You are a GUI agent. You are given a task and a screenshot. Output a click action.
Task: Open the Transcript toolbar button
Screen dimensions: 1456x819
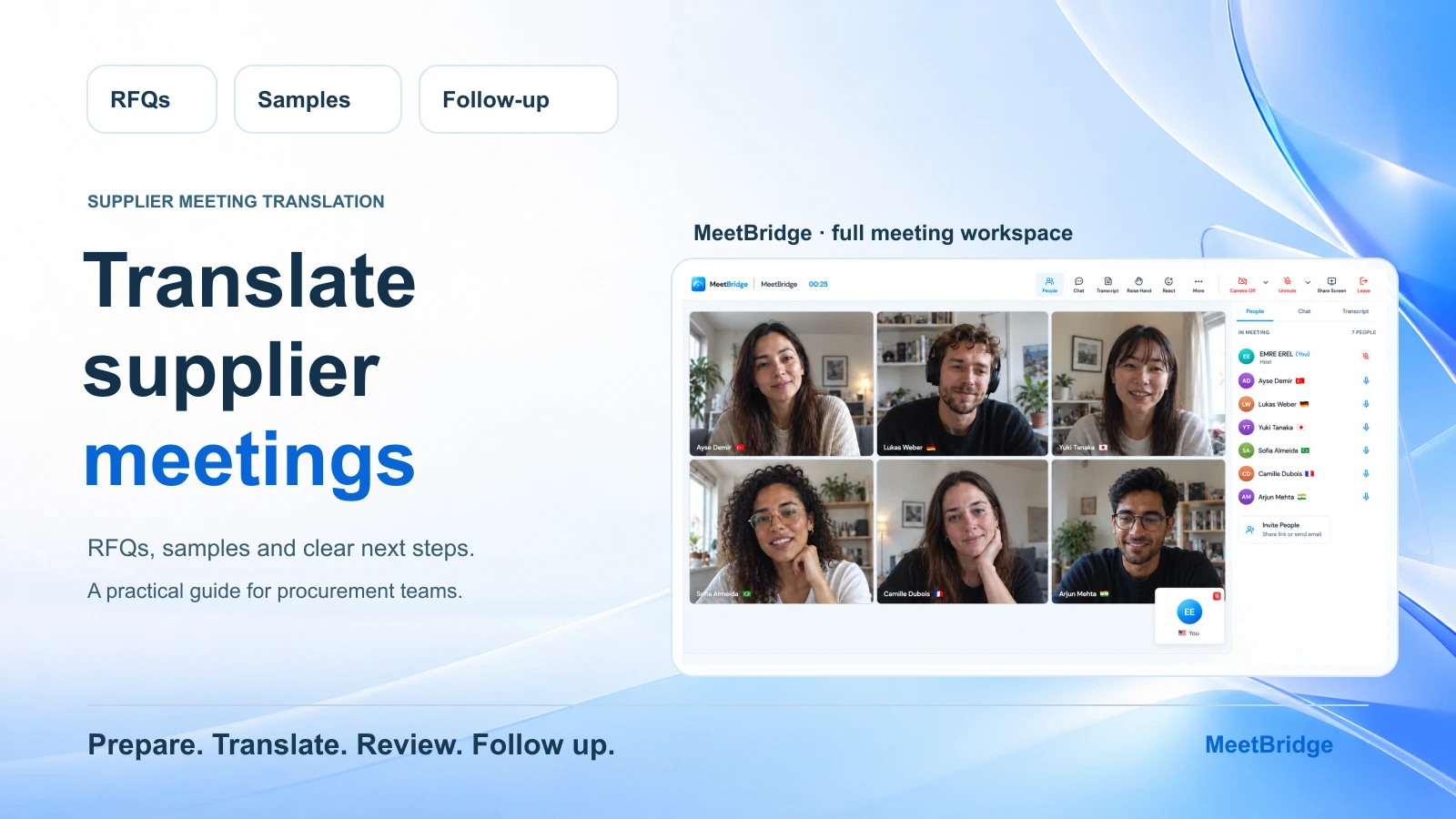pyautogui.click(x=1107, y=285)
